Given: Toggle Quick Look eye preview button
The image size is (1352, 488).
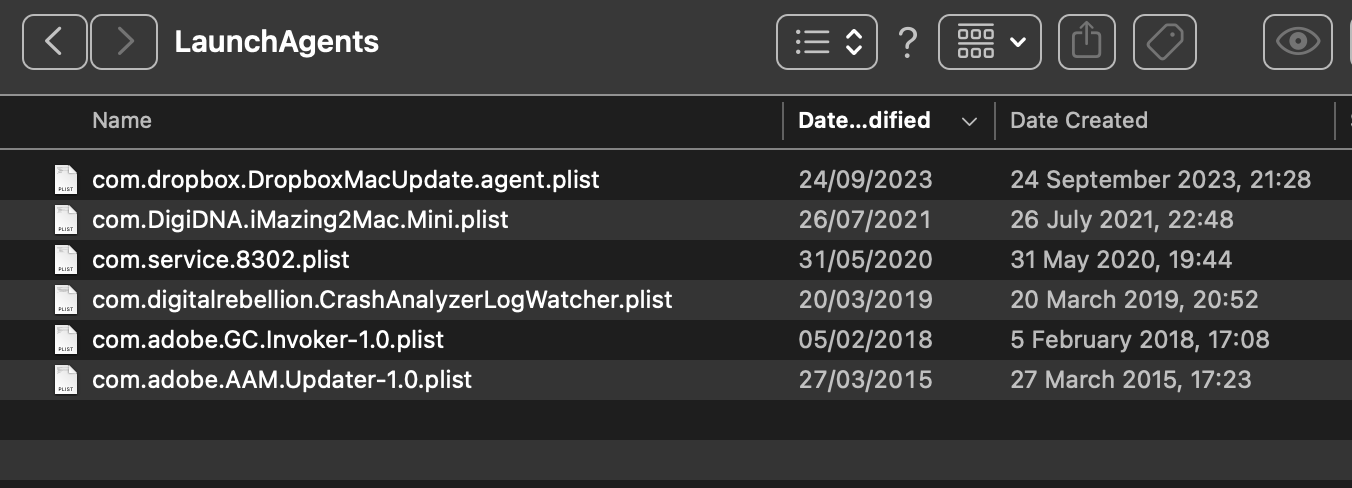Looking at the screenshot, I should pos(1297,41).
